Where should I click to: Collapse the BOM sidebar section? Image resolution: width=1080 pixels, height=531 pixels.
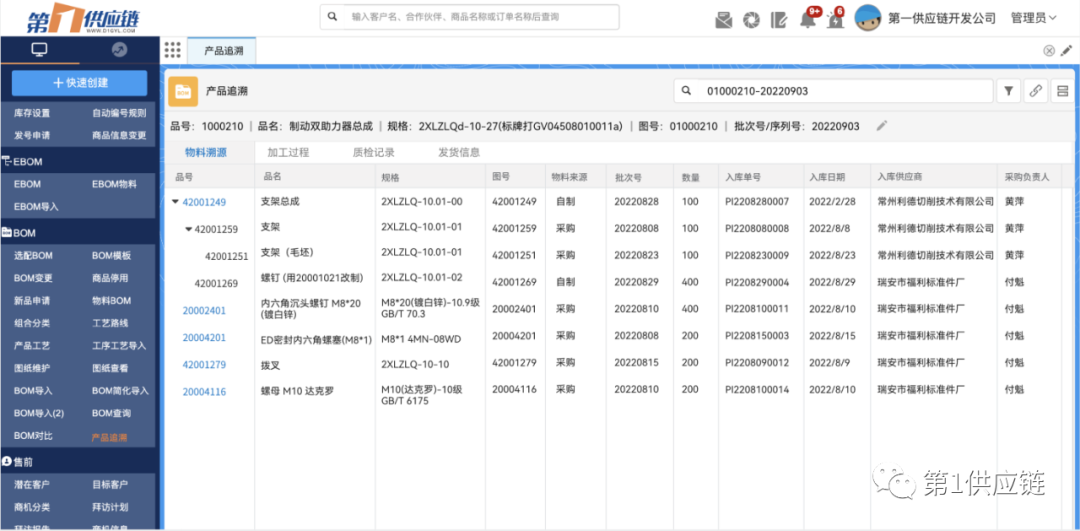point(19,233)
